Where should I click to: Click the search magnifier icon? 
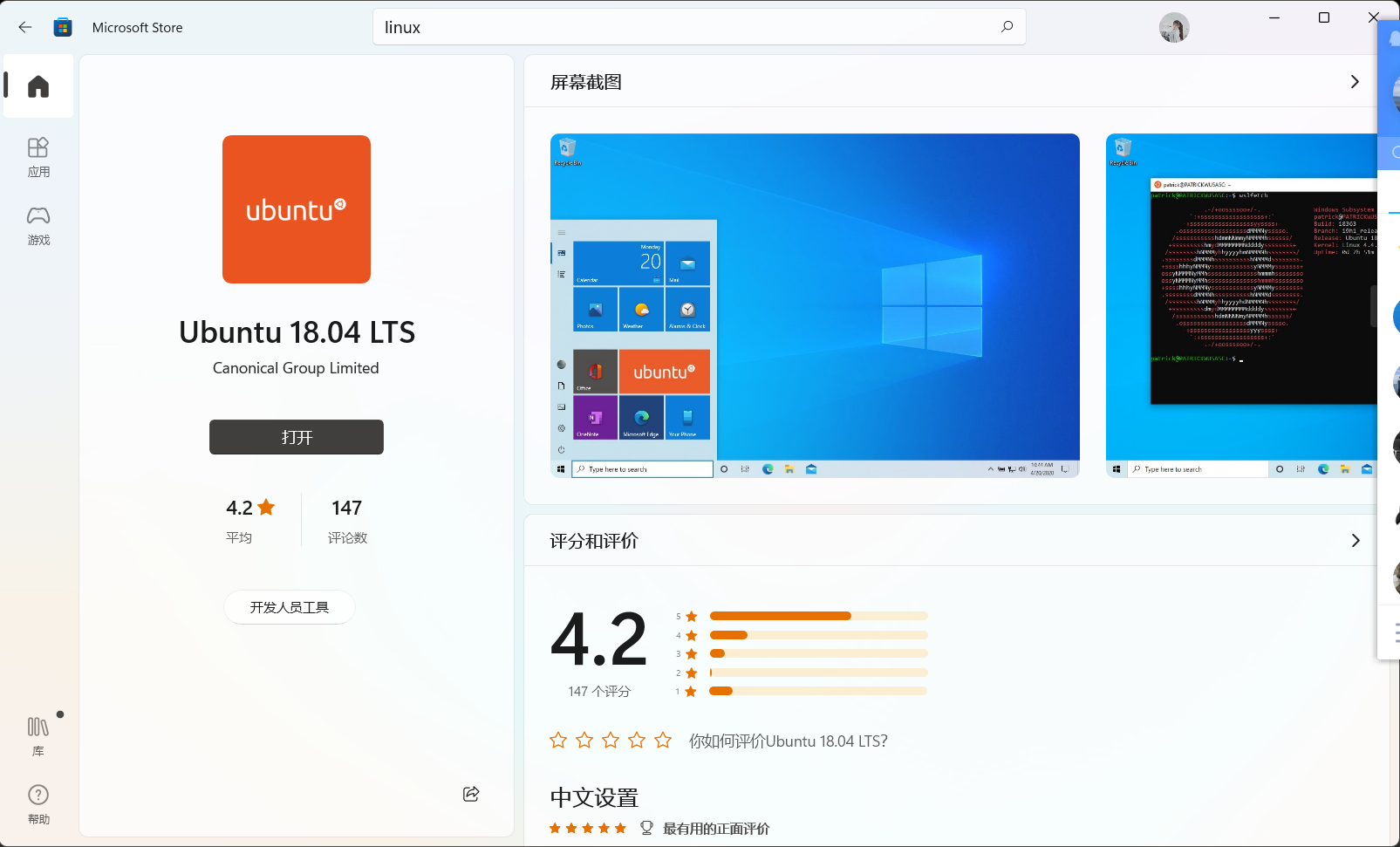(x=1007, y=27)
